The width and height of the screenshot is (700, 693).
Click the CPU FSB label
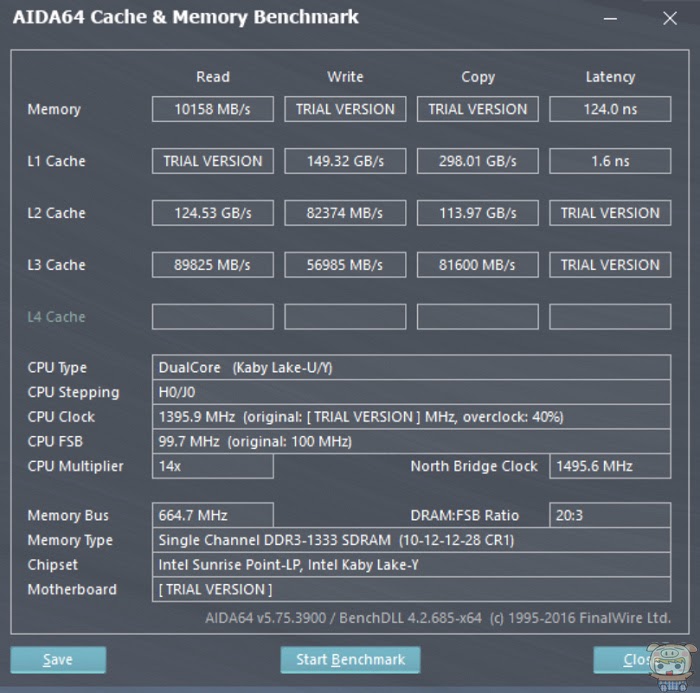(x=55, y=442)
